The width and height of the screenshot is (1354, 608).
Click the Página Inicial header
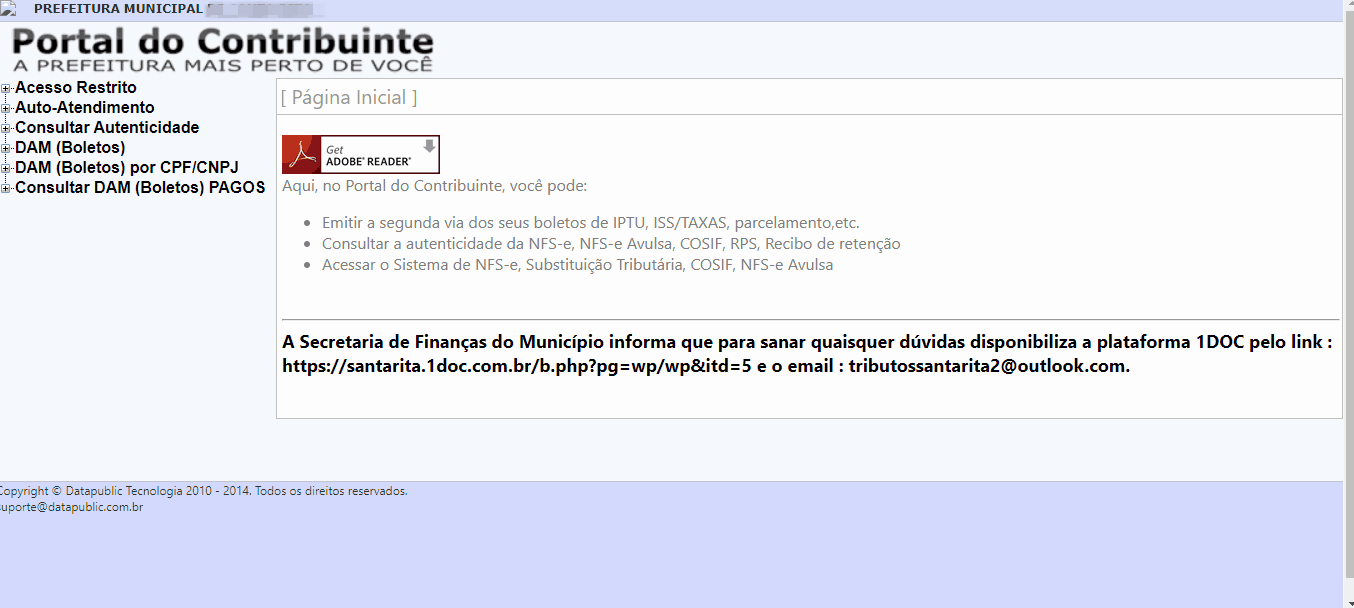(x=349, y=97)
